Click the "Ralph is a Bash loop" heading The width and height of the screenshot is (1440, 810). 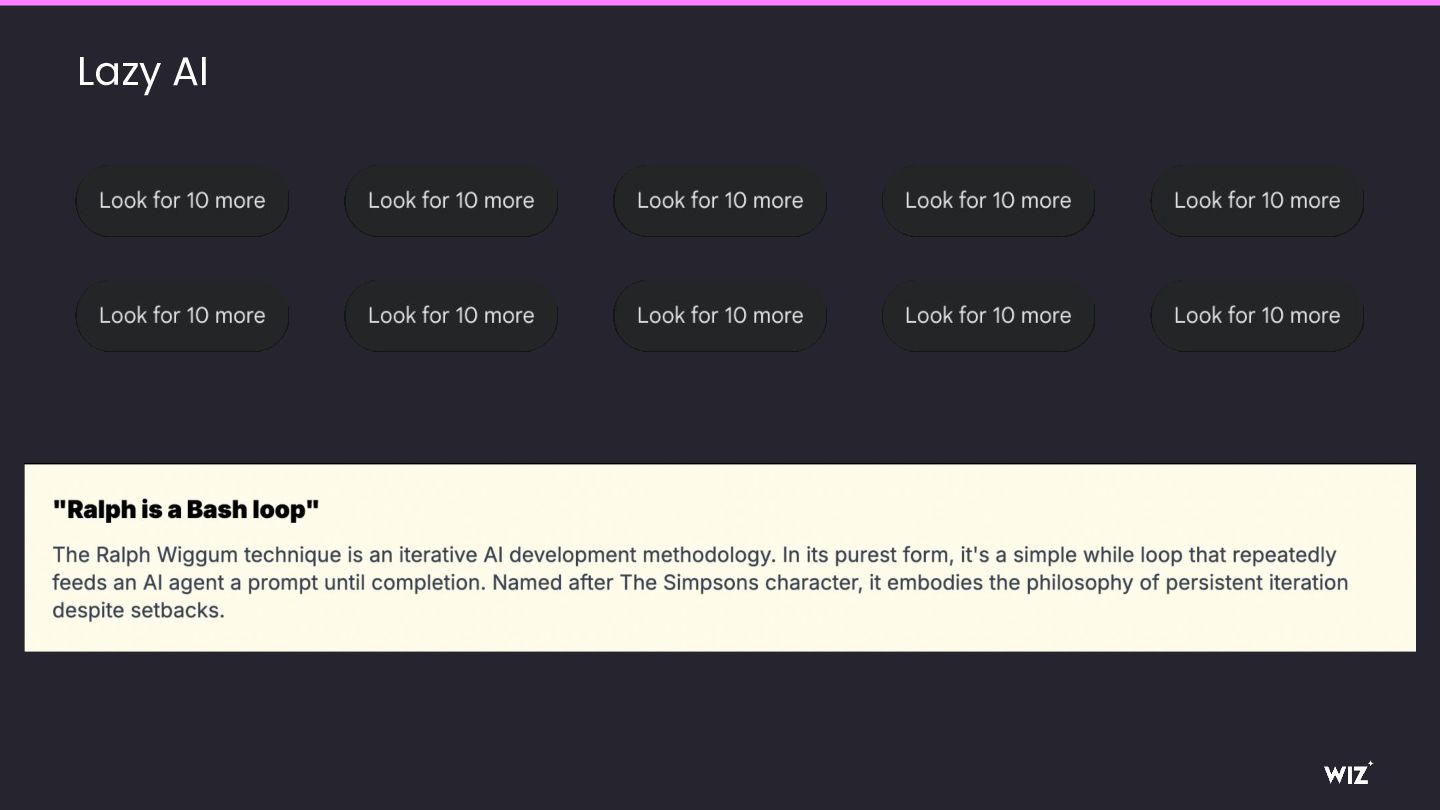[x=186, y=510]
